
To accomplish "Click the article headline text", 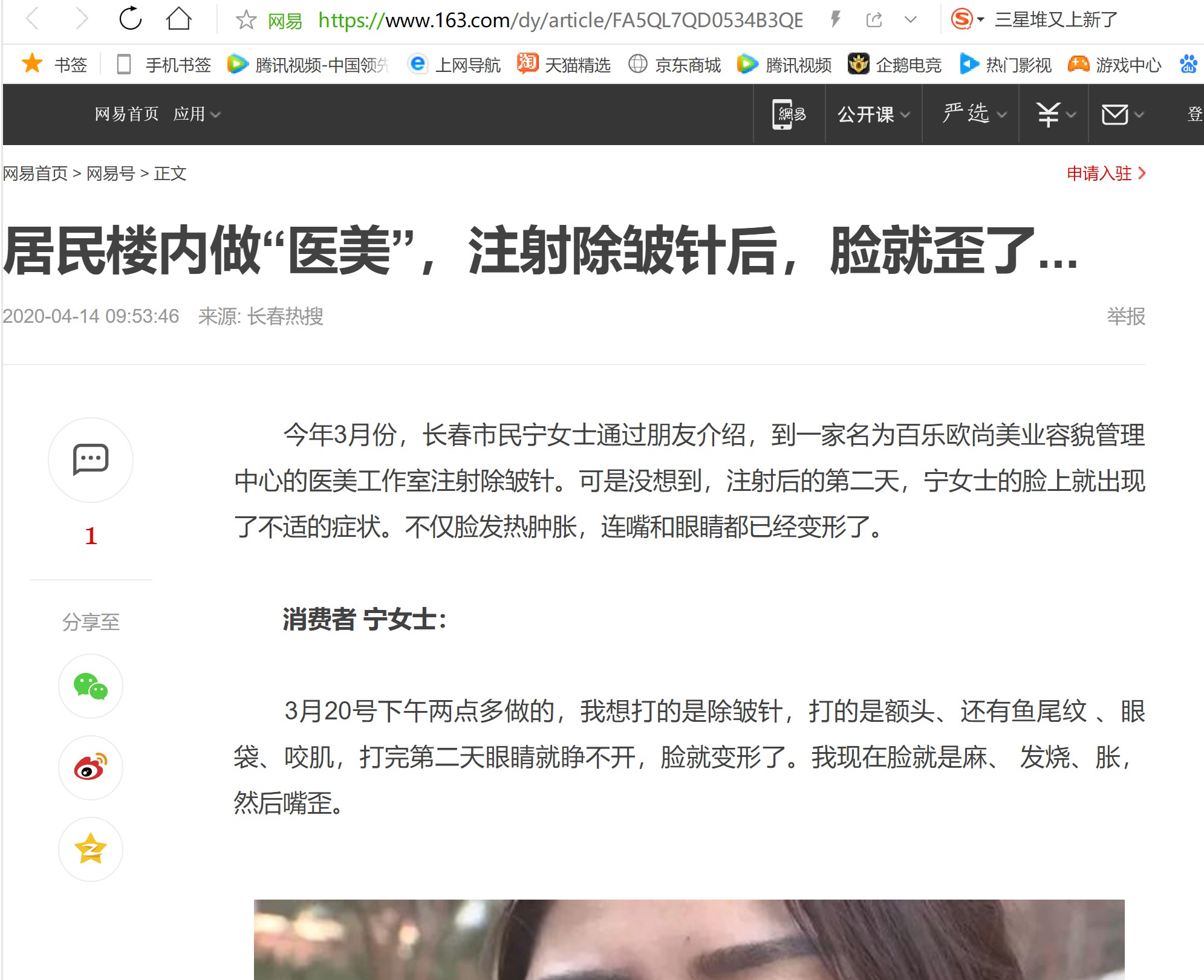I will coord(540,250).
